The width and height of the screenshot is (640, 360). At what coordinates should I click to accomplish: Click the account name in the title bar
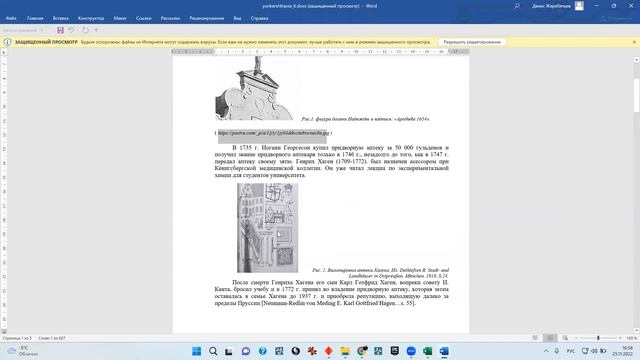tap(551, 6)
